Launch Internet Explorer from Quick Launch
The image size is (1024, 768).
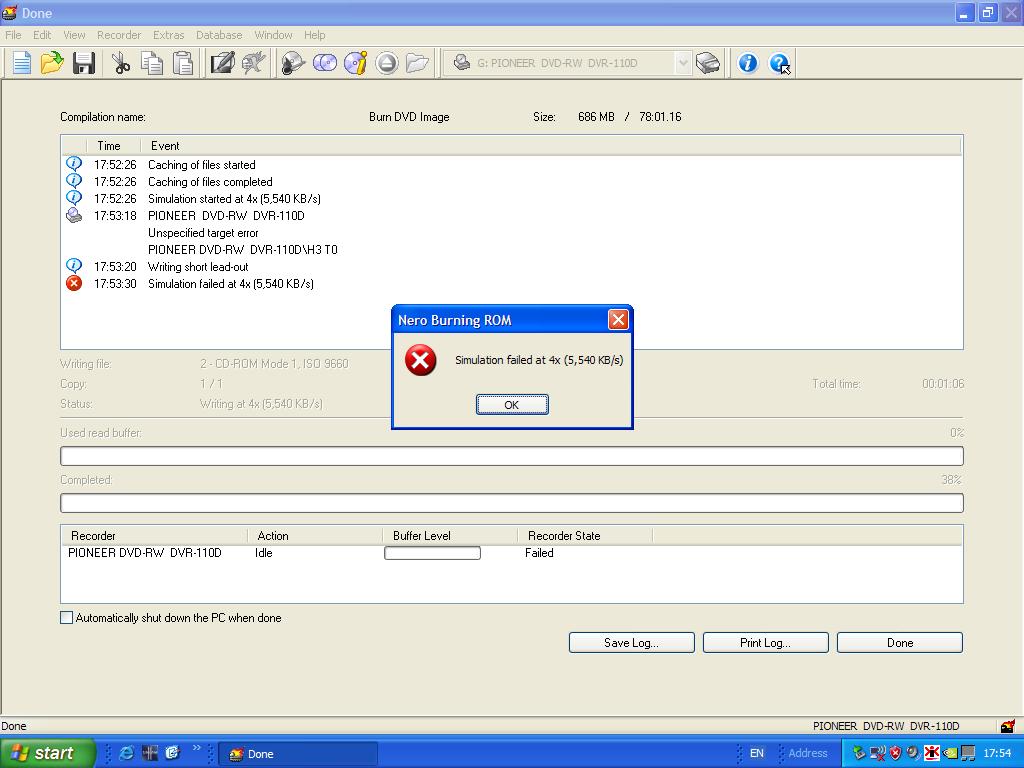[127, 753]
